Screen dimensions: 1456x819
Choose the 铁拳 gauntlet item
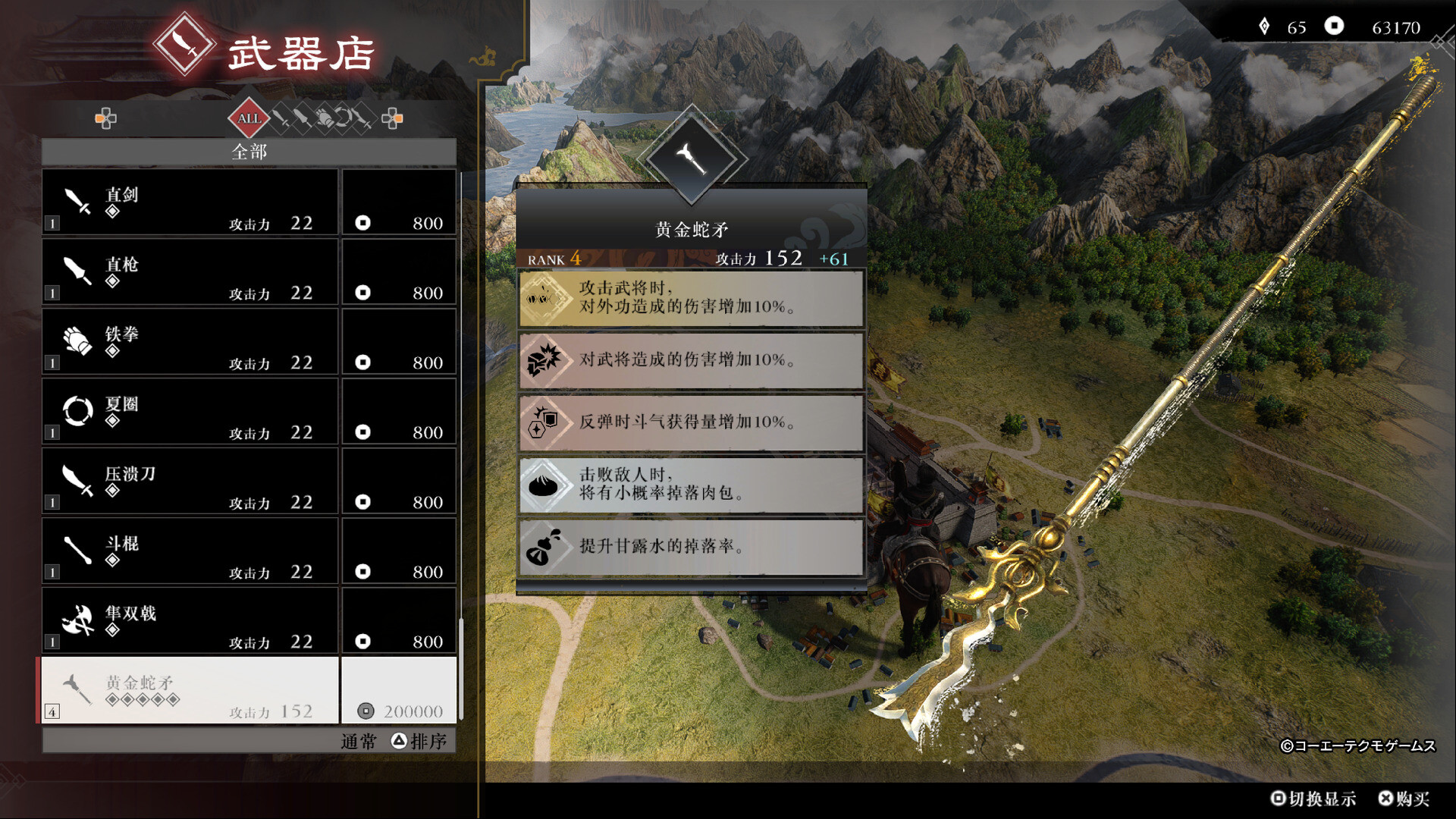(x=190, y=342)
